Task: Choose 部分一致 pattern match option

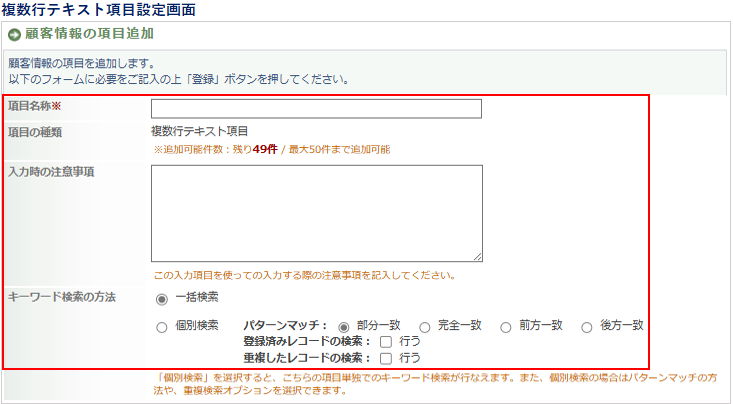Action: point(344,327)
